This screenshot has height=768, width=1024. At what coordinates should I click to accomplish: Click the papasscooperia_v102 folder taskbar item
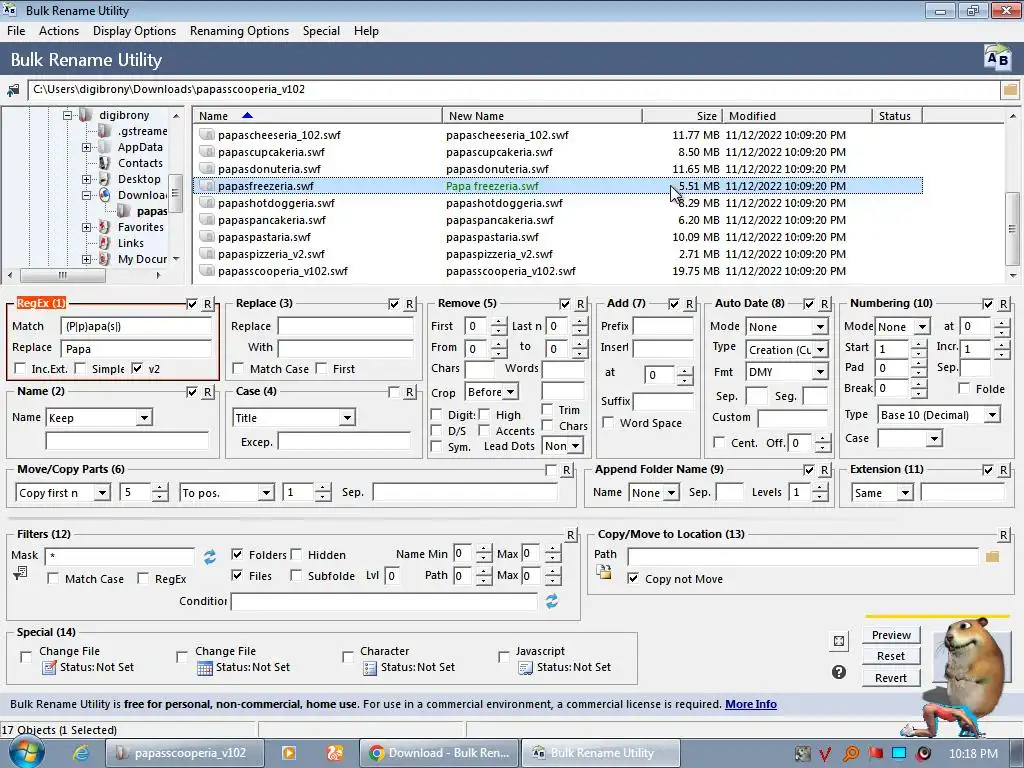[x=184, y=753]
